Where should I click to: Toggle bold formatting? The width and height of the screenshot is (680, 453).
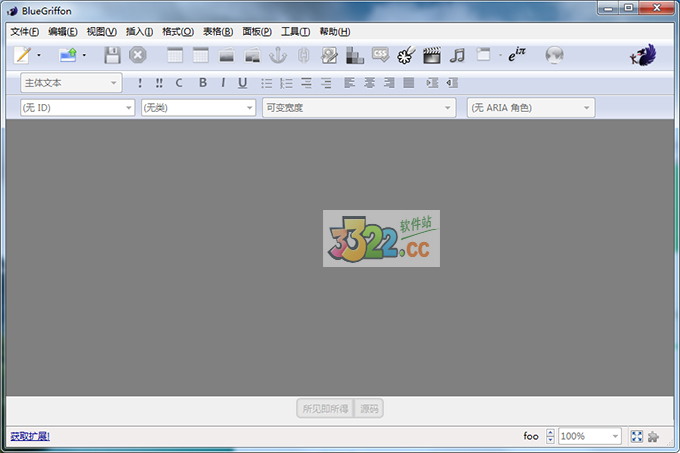203,83
